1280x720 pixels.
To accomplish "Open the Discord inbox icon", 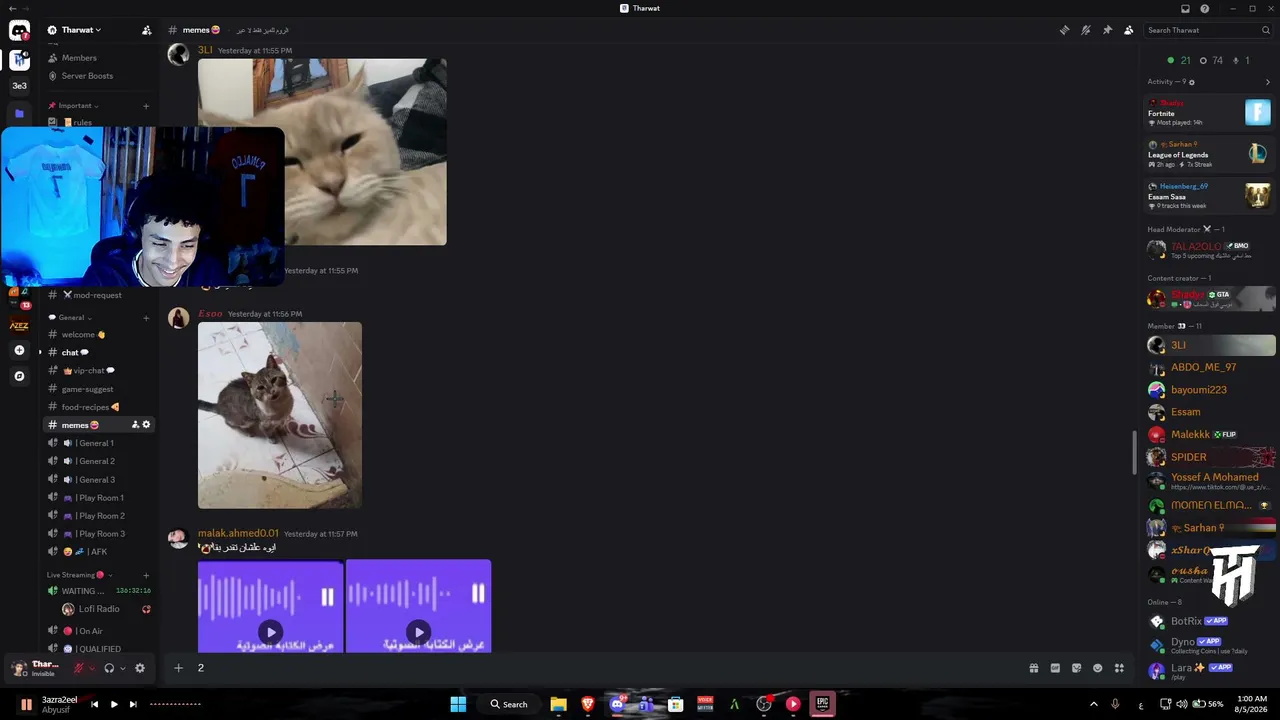I will (1185, 9).
